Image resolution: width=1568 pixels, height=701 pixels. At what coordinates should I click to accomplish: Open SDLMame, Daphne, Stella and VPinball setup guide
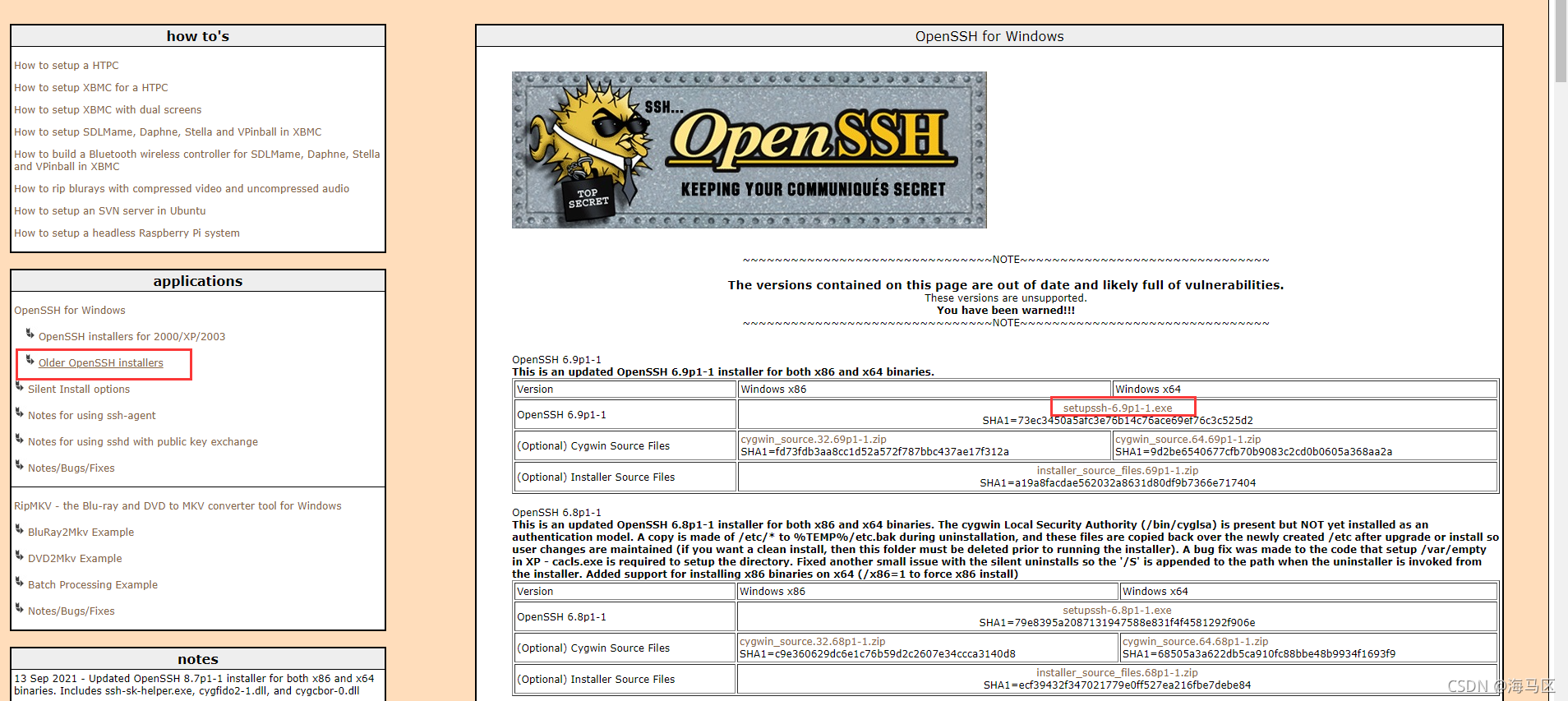click(x=168, y=132)
